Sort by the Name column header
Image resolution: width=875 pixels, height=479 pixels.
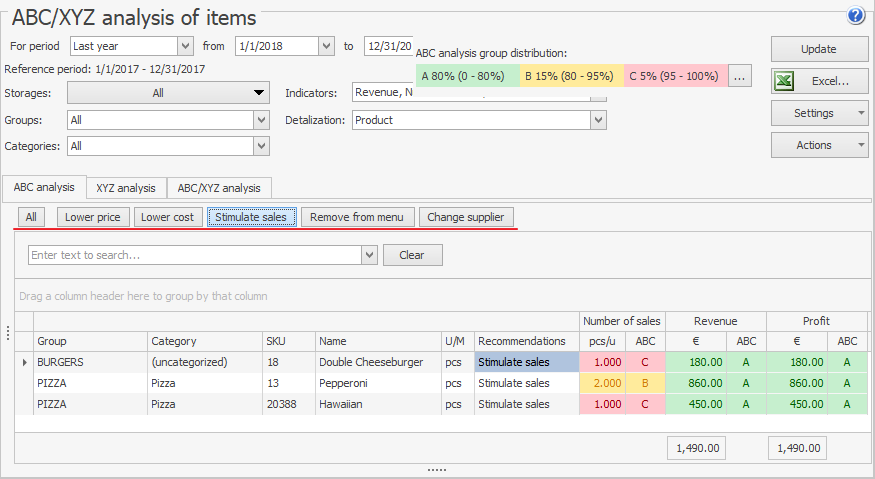pos(378,341)
